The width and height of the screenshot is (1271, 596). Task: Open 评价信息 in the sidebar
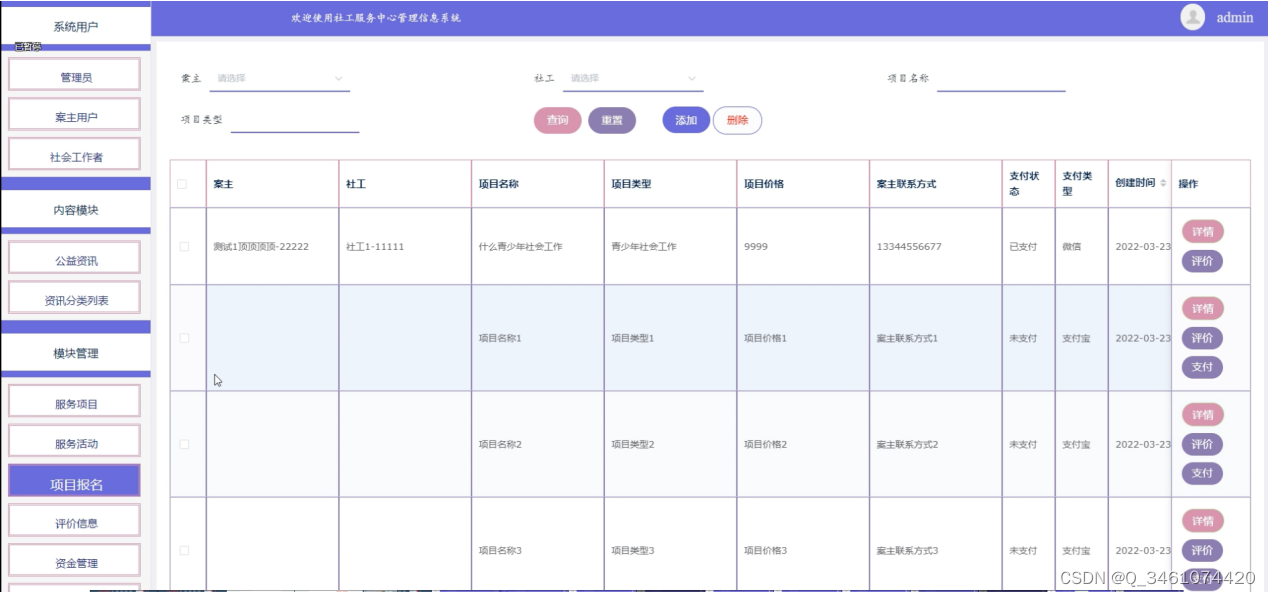[76, 523]
